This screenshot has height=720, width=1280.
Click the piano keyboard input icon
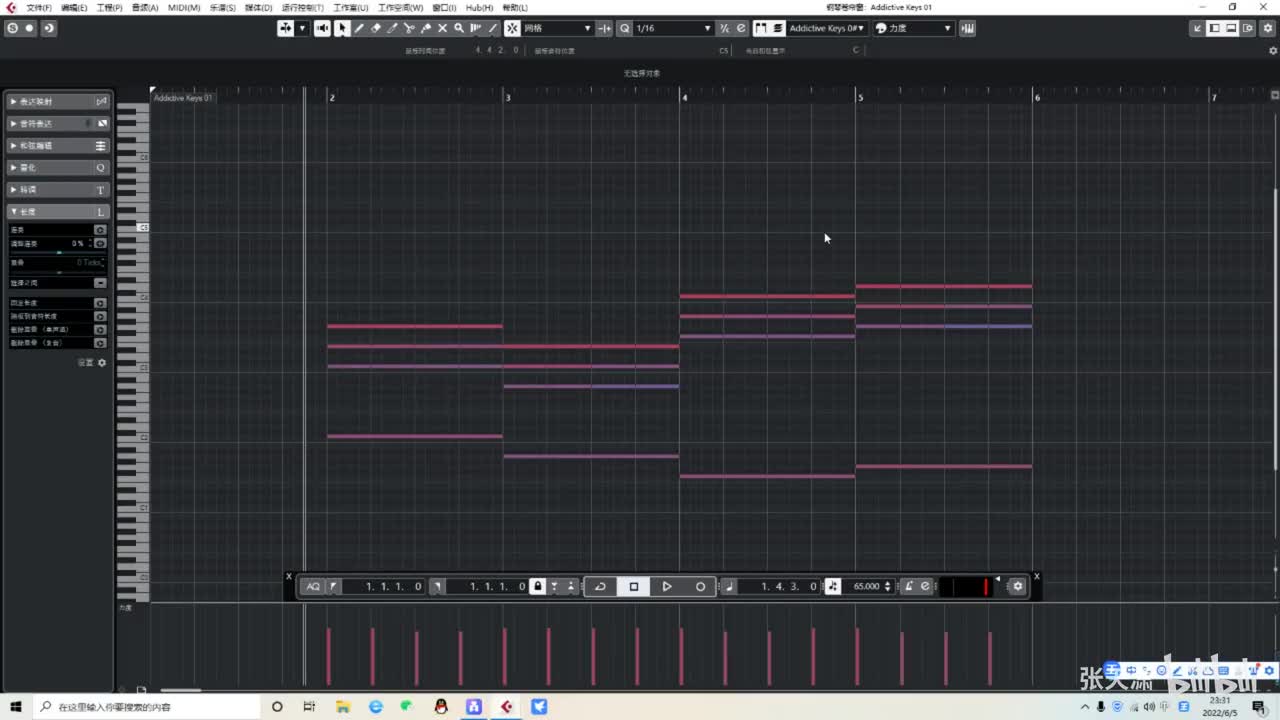(x=967, y=28)
